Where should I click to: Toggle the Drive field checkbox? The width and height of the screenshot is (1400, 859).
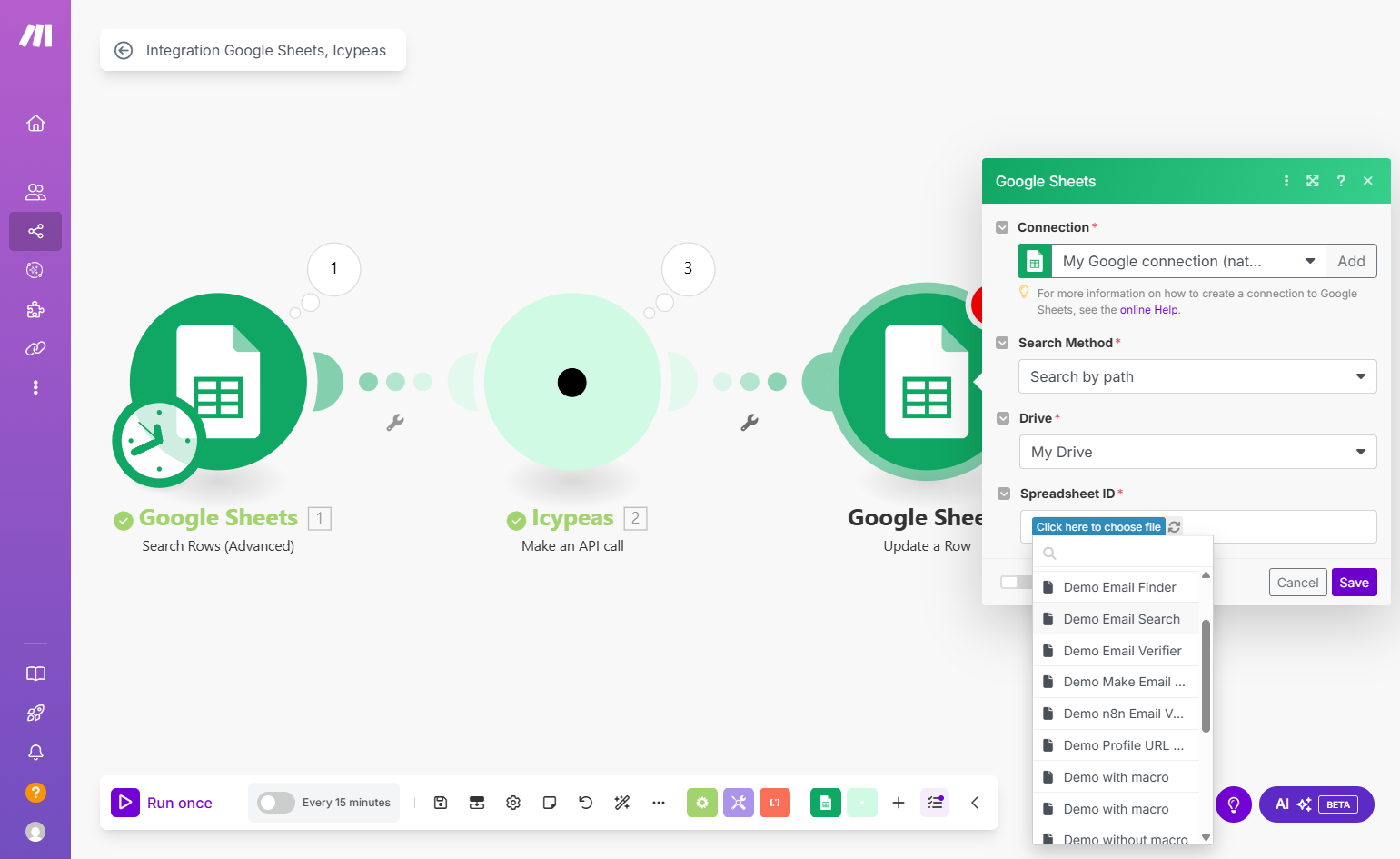[x=1003, y=418]
